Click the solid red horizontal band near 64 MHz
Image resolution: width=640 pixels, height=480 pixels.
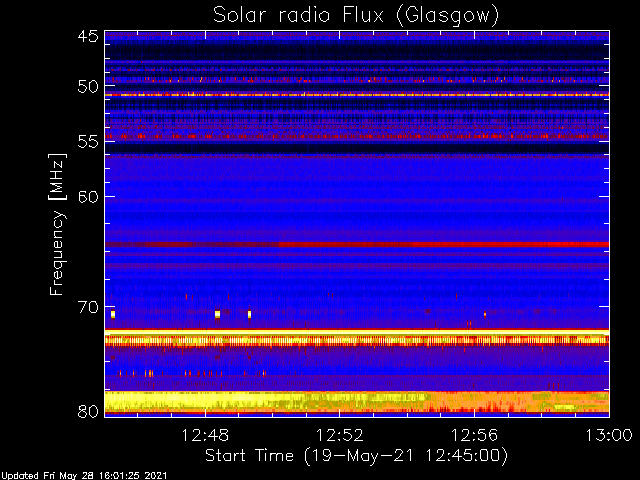coord(357,244)
